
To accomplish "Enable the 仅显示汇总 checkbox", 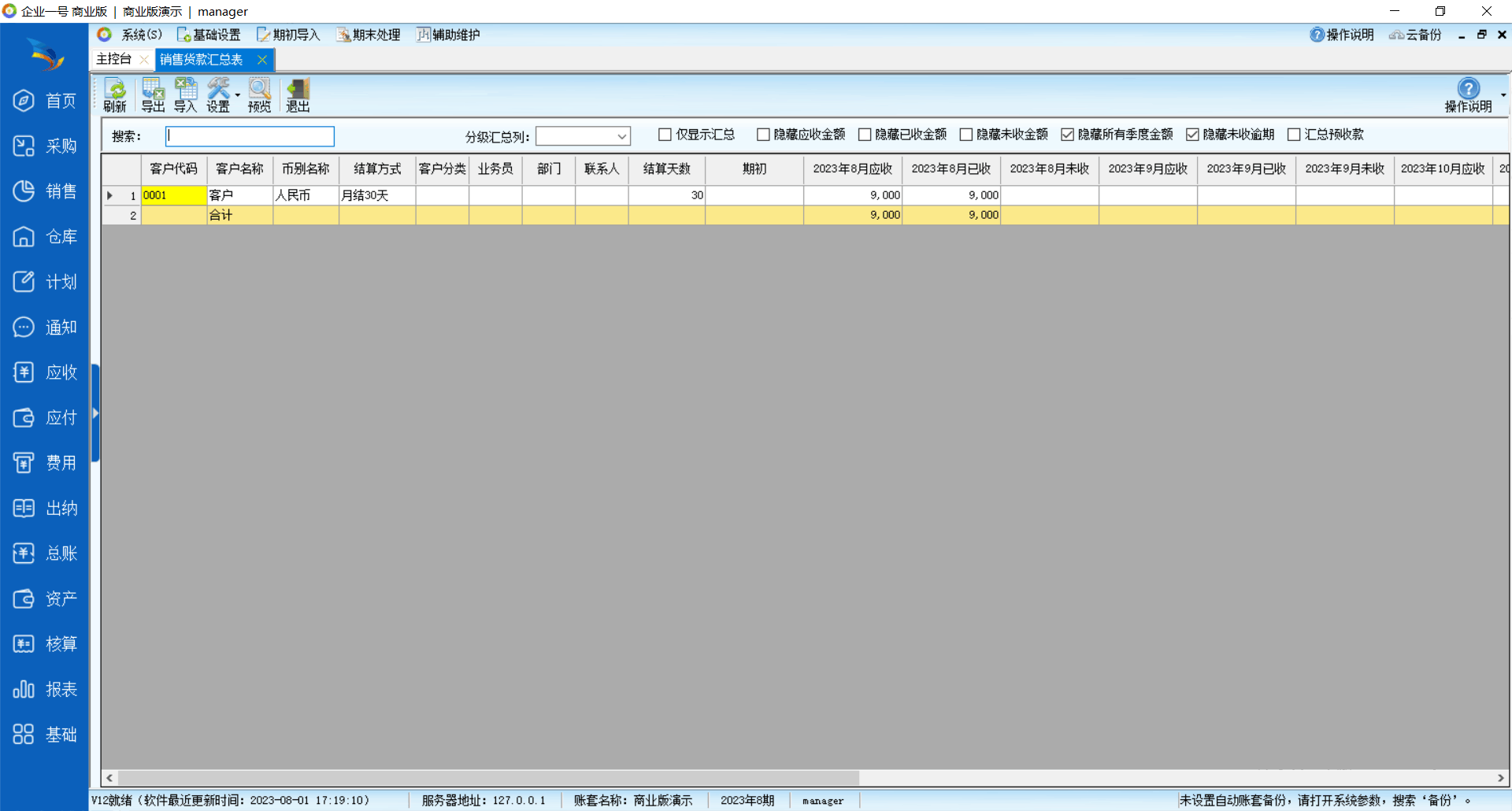I will (x=665, y=135).
